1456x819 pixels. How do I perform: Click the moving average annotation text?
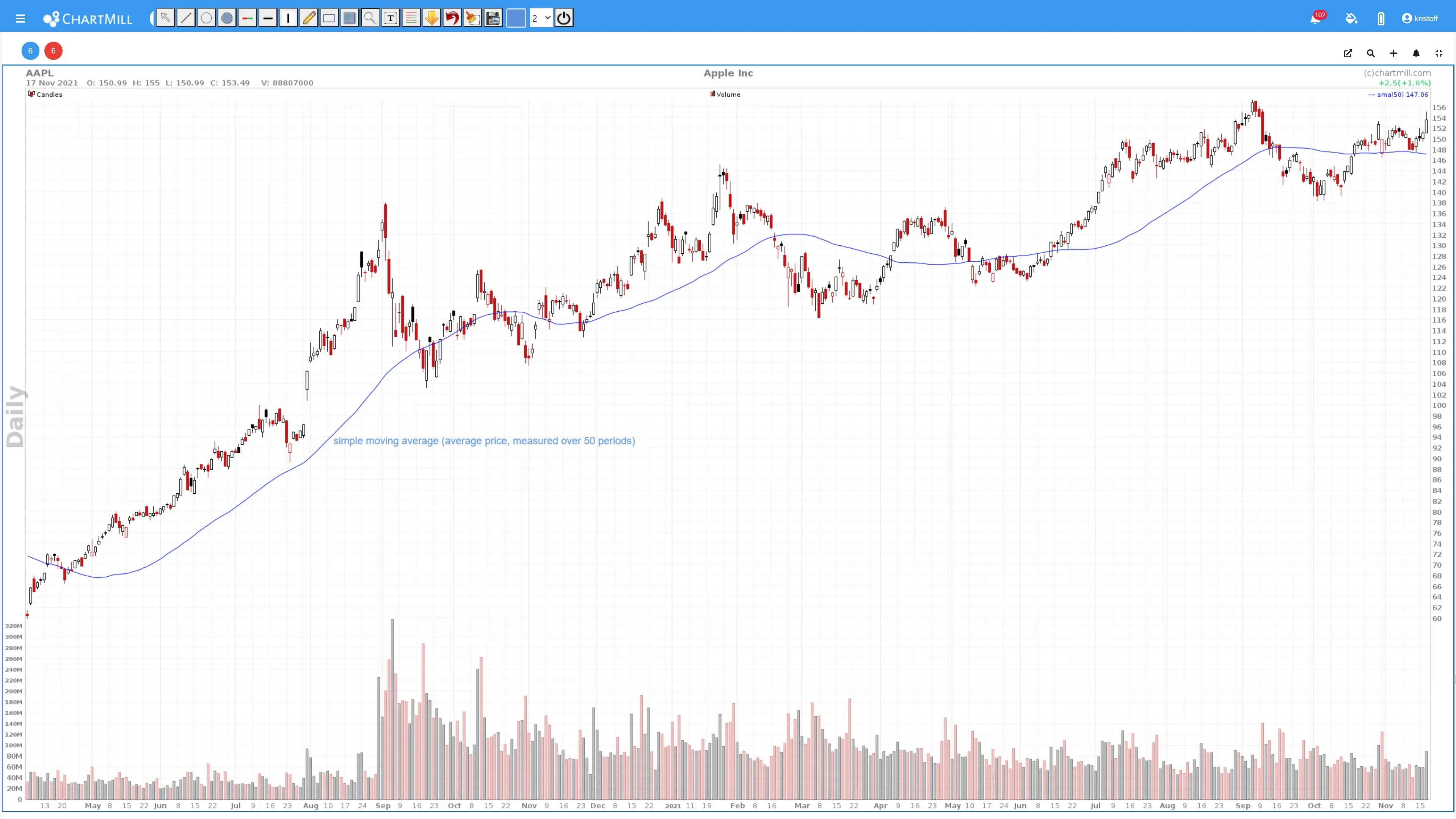click(485, 441)
